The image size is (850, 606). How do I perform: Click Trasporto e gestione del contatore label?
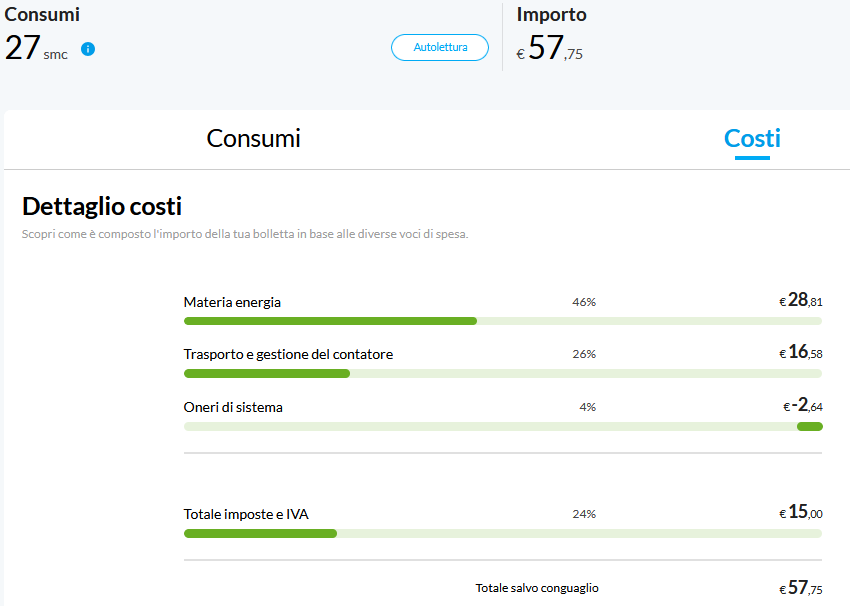[288, 354]
